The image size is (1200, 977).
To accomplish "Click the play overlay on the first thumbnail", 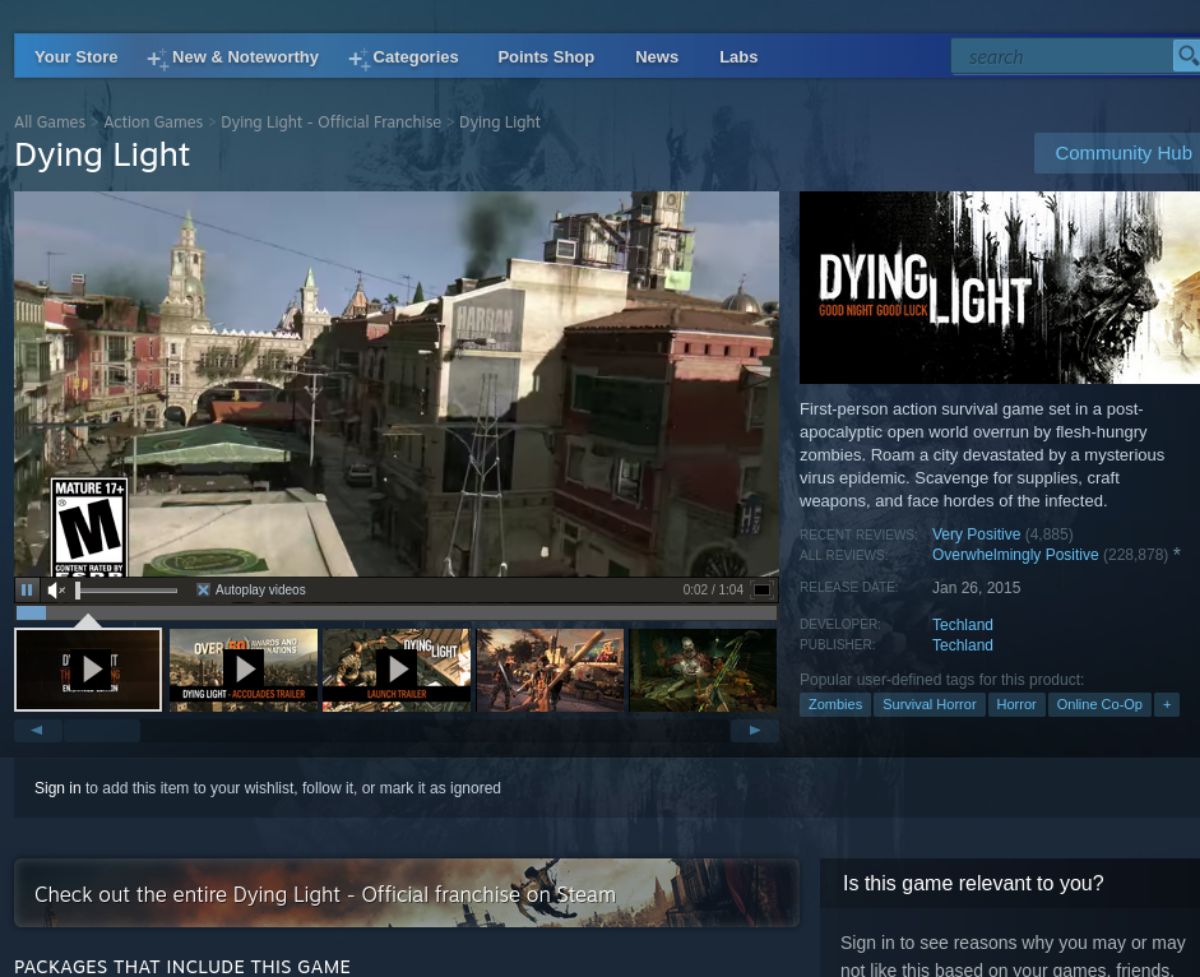I will click(88, 668).
